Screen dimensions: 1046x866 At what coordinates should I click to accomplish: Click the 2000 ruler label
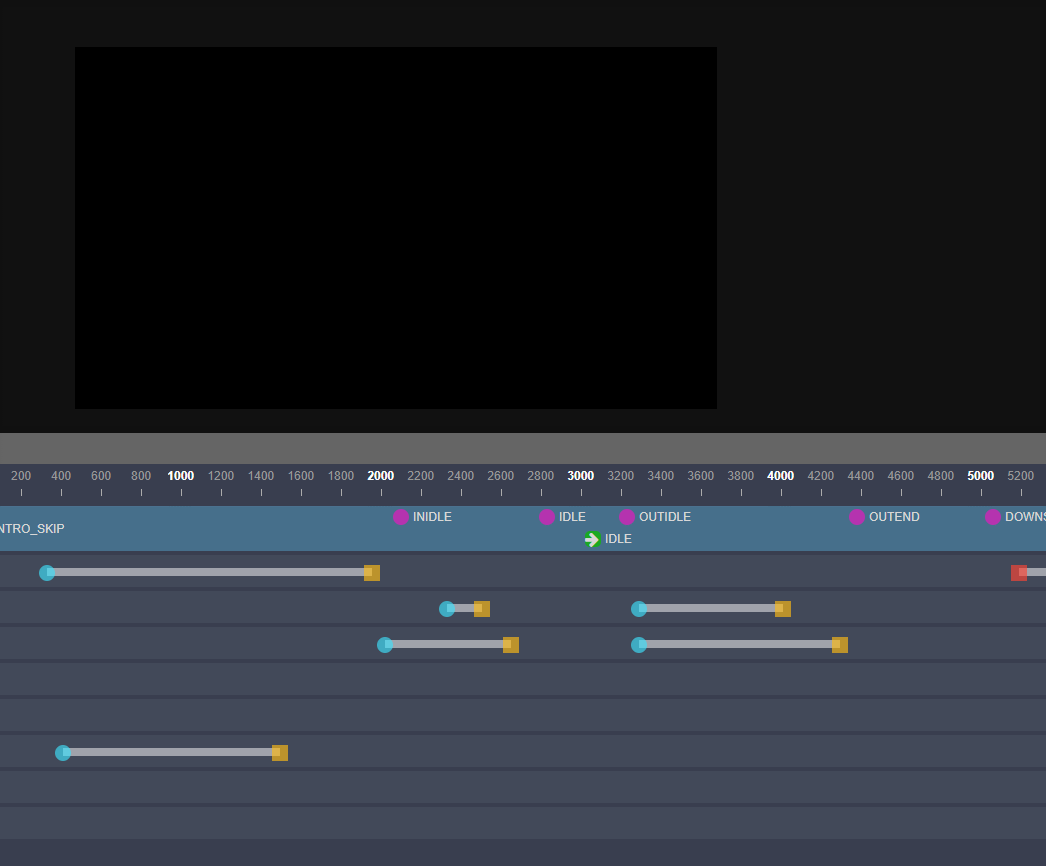tap(381, 476)
